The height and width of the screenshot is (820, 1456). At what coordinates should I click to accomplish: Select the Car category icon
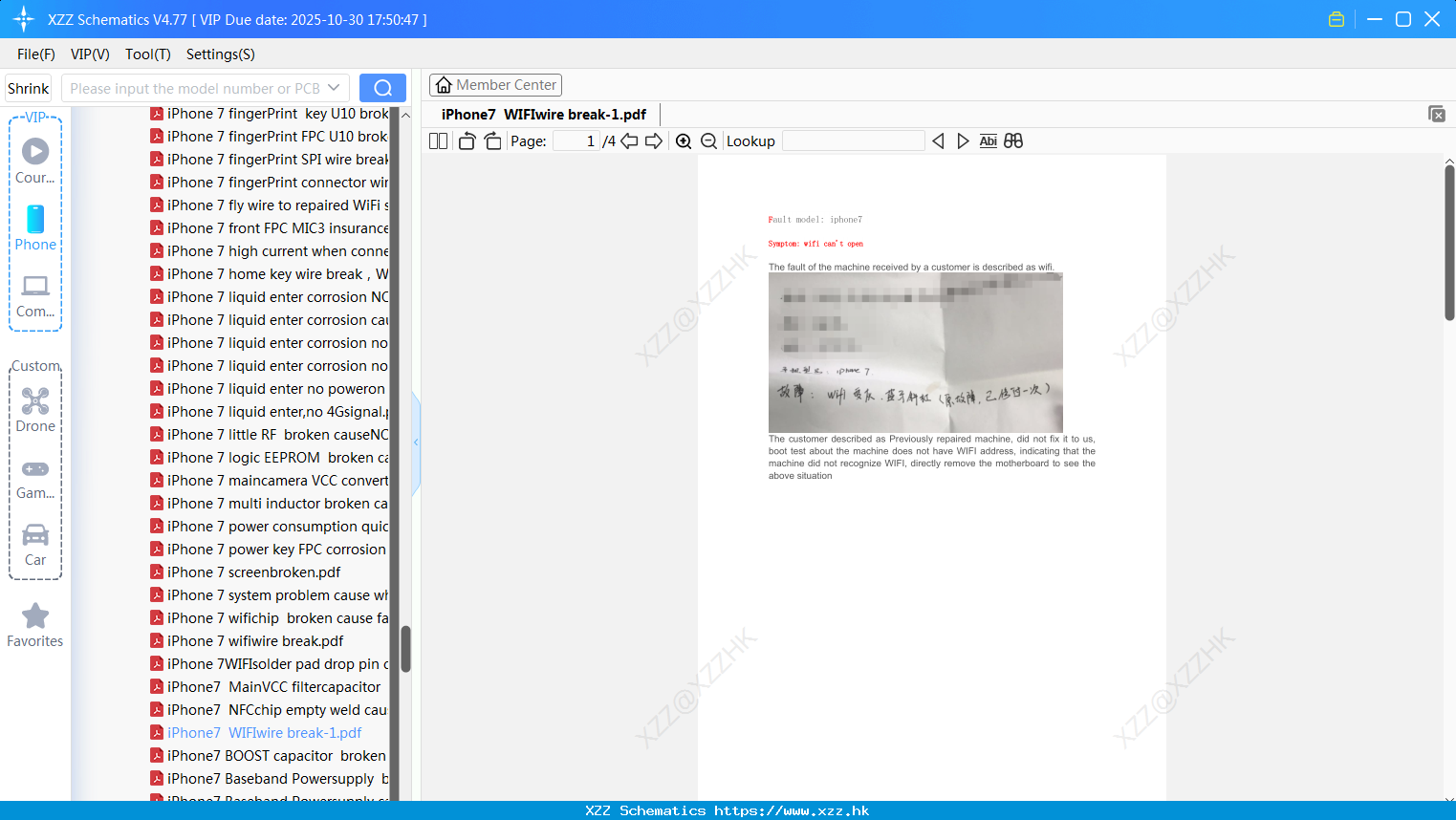[x=35, y=546]
